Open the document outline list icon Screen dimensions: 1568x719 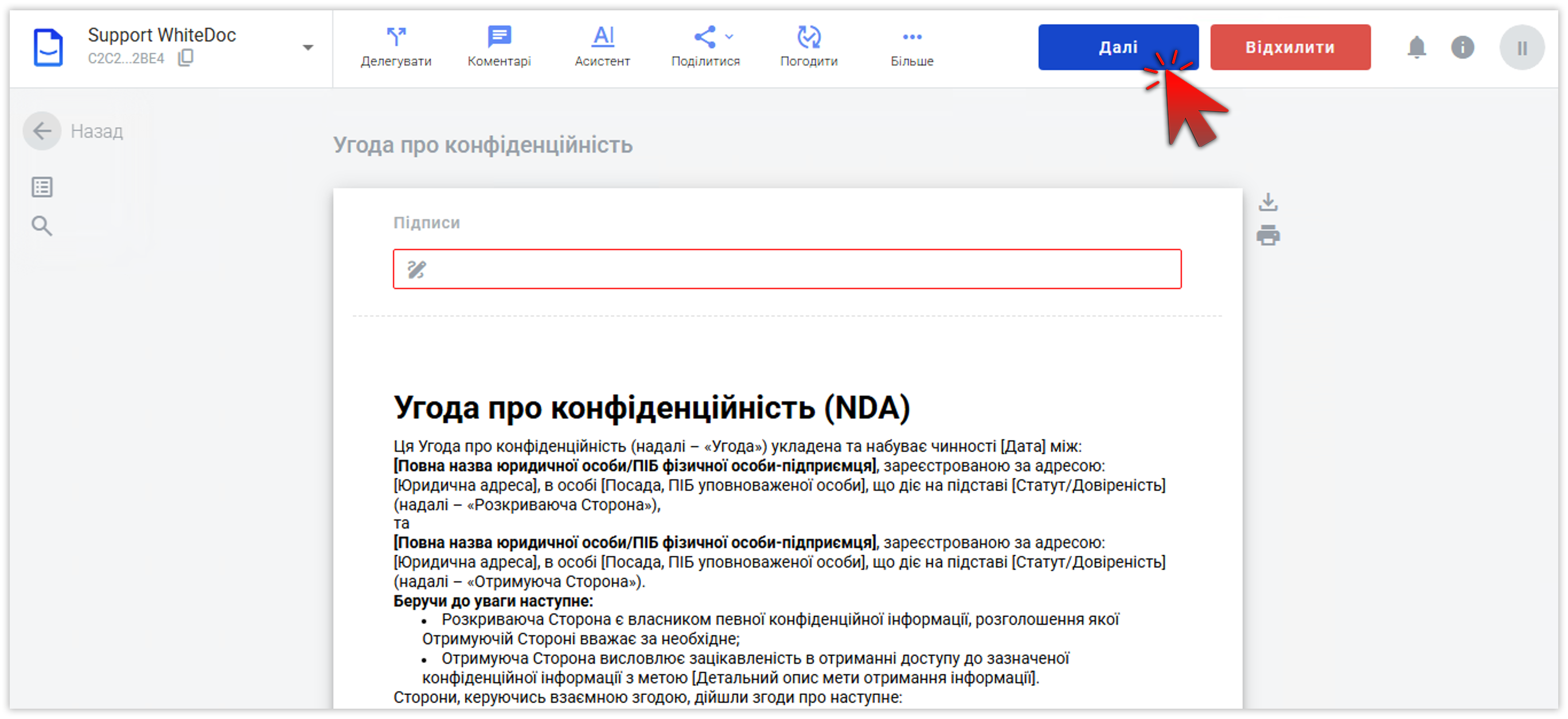[x=42, y=187]
